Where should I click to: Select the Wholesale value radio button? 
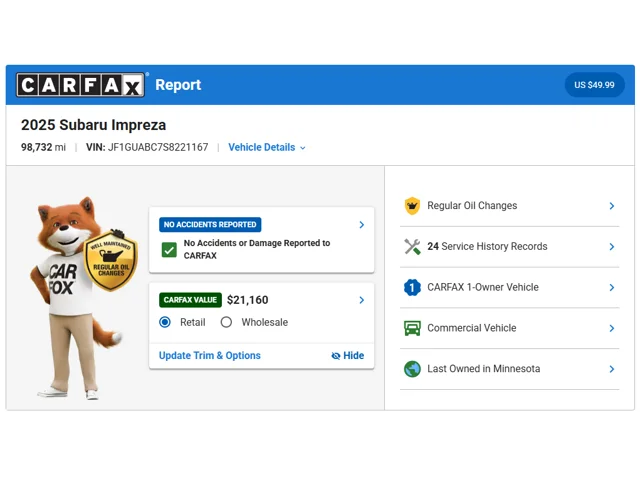[226, 322]
